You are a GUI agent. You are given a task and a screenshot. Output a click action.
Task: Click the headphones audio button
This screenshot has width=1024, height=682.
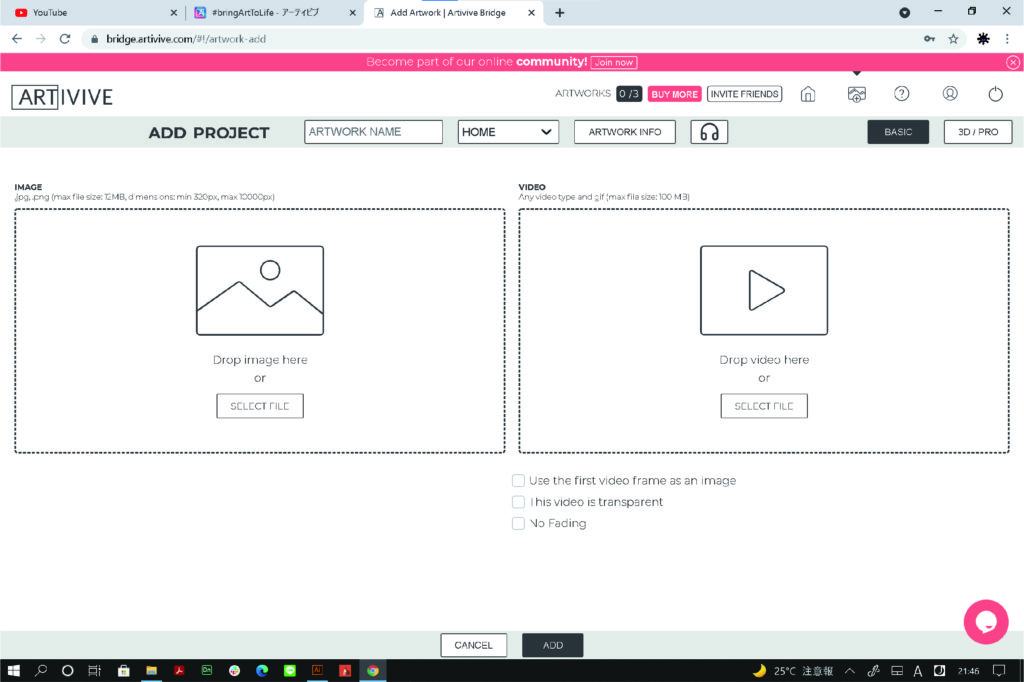click(x=709, y=132)
